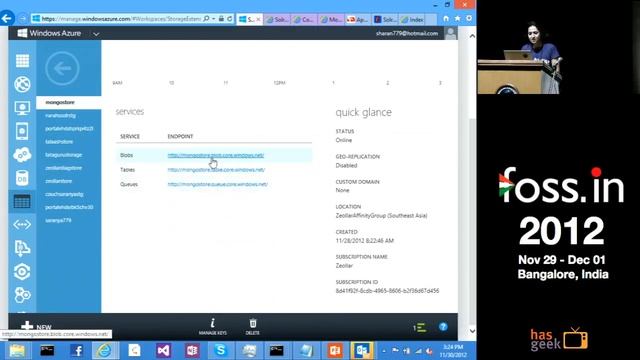Open the All Items grid icon in sidebar
Screen dimensions: 640x360
pyautogui.click(x=22, y=61)
